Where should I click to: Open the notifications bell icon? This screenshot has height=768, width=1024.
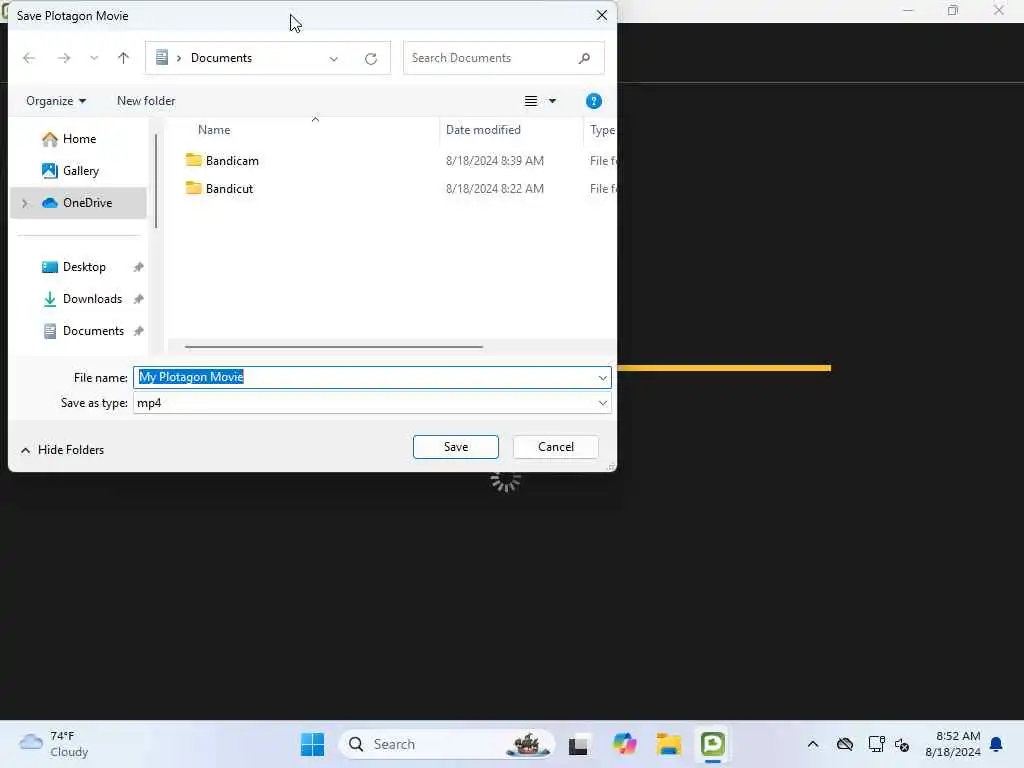997,744
